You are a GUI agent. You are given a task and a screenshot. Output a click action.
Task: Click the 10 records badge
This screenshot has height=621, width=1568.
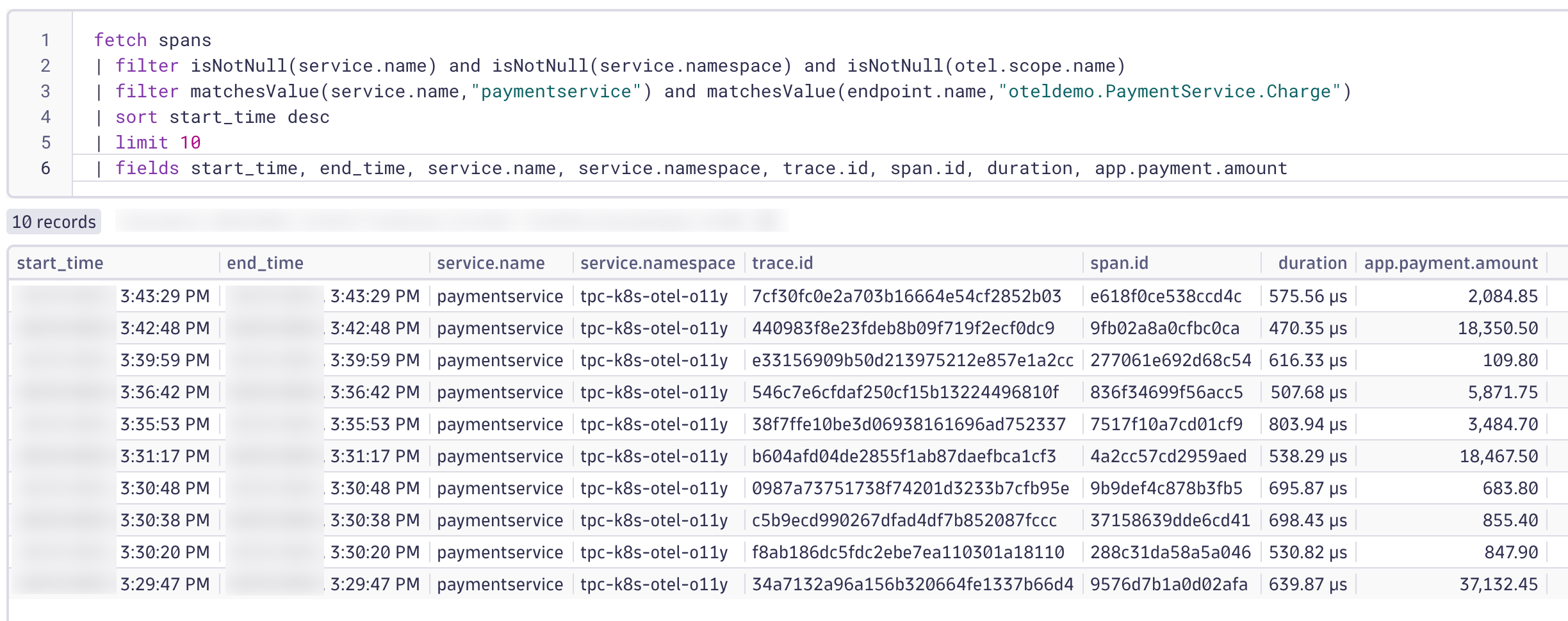point(53,222)
